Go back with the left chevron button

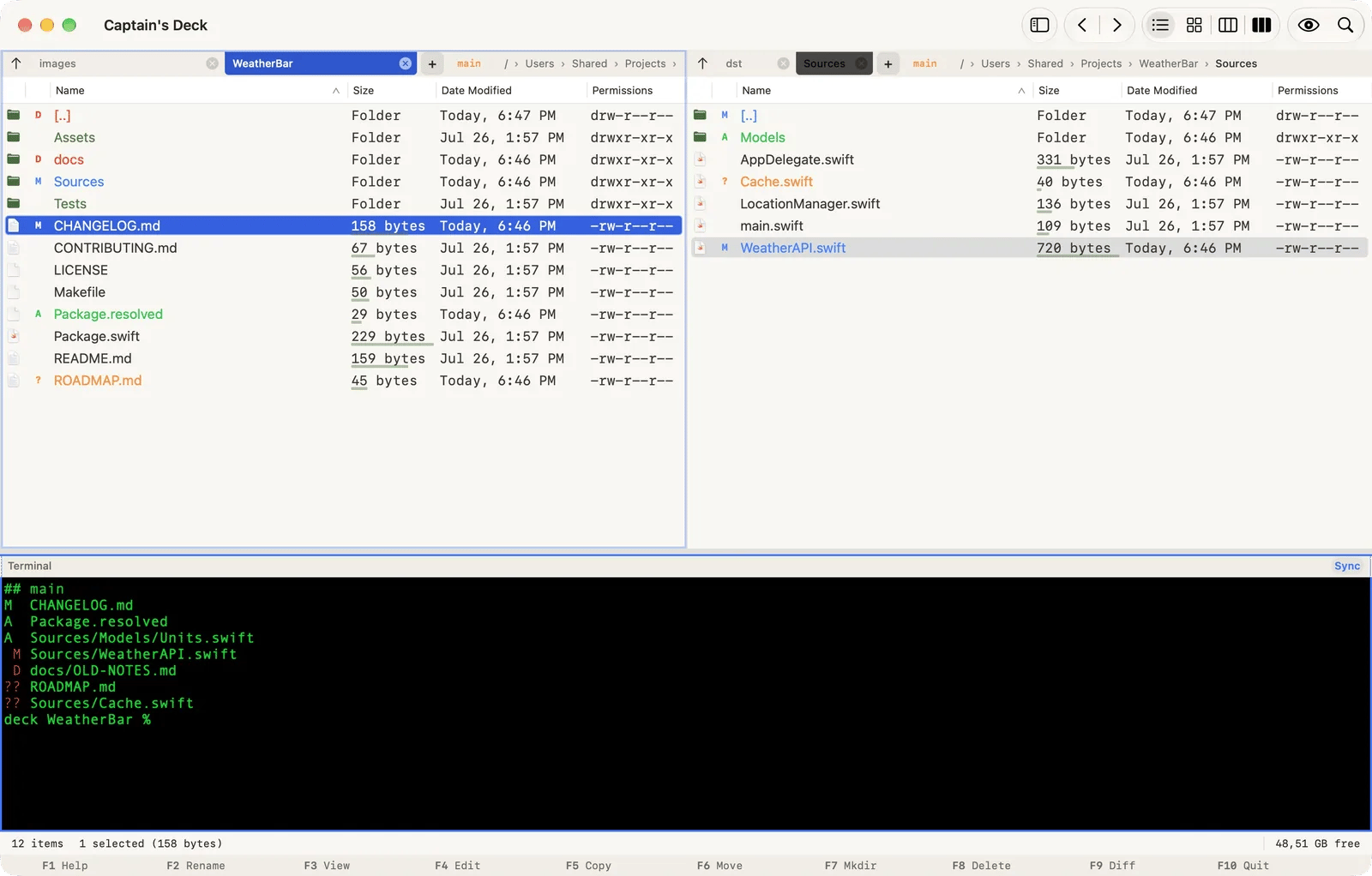coord(1082,25)
